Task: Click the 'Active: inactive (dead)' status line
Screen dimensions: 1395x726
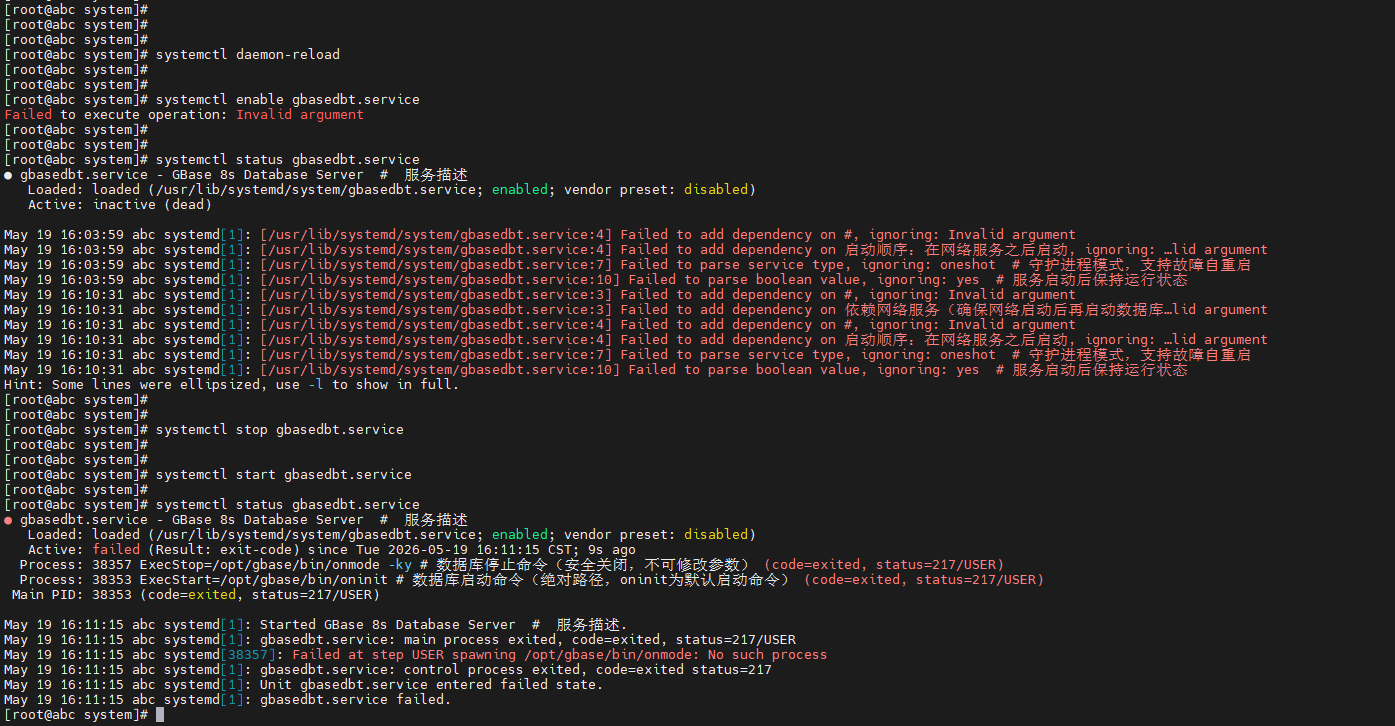Action: 120,205
